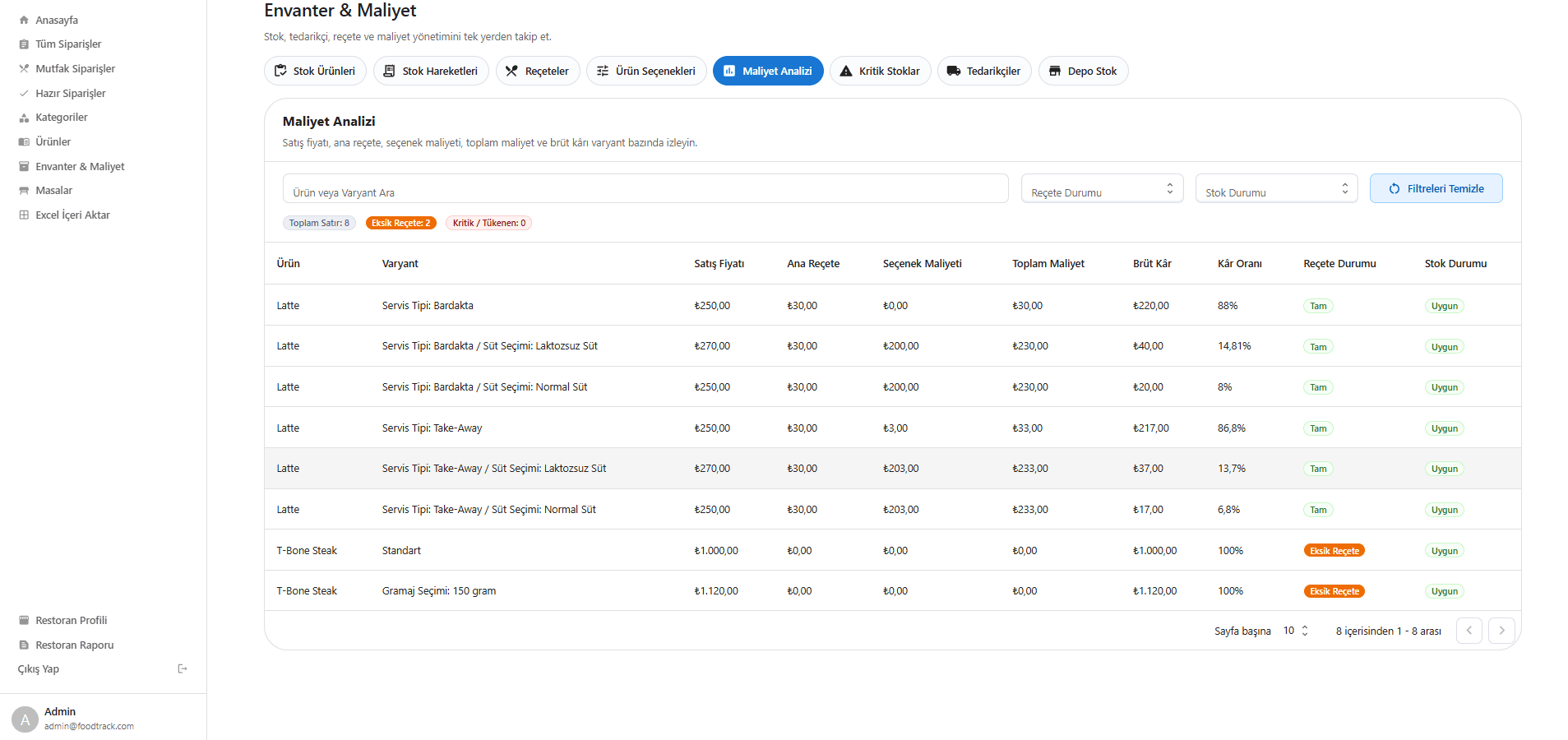
Task: Click the '₺1.120,00' sale price cell
Action: coord(716,590)
